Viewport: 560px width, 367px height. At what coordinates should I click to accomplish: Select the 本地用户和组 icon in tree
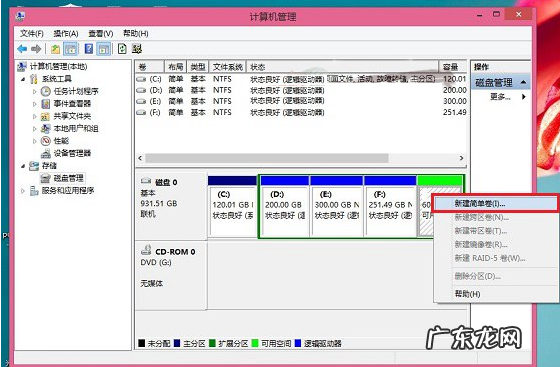45,129
